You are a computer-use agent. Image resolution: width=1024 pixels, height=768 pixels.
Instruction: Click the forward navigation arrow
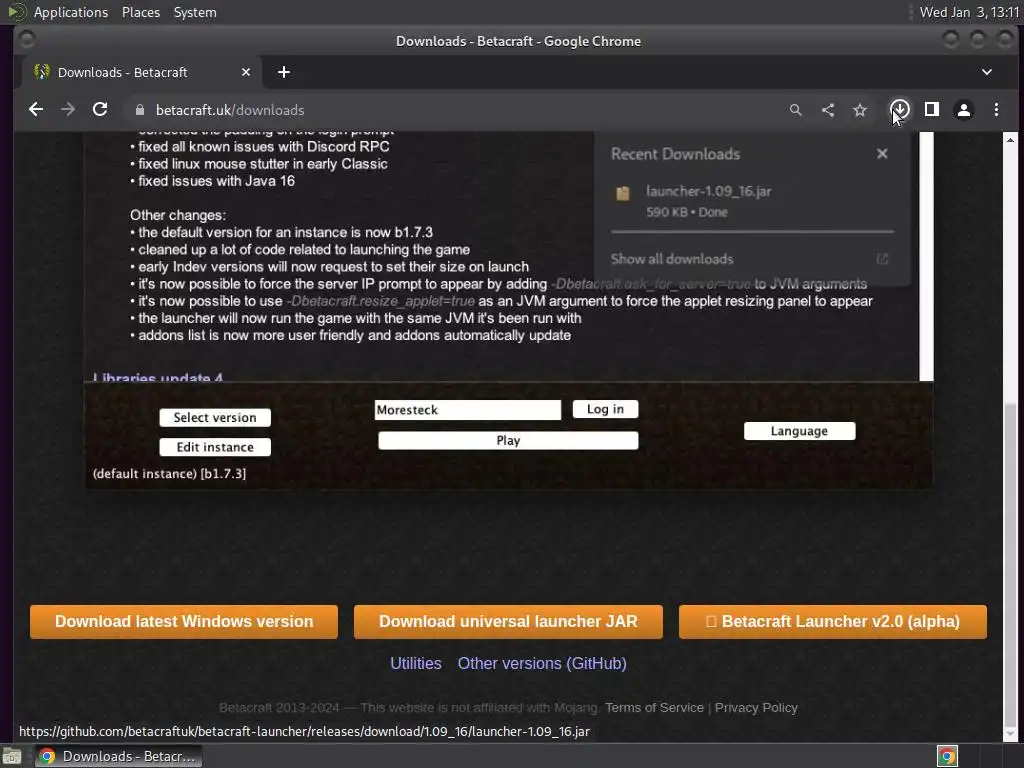68,110
